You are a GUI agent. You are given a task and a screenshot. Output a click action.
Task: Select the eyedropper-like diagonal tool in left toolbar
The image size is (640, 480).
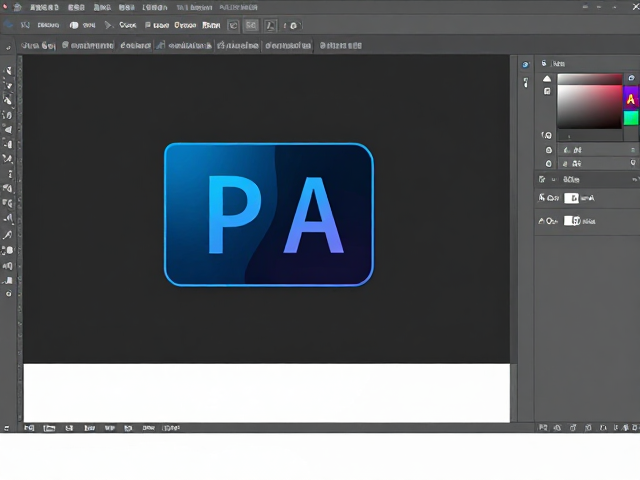pos(8,235)
